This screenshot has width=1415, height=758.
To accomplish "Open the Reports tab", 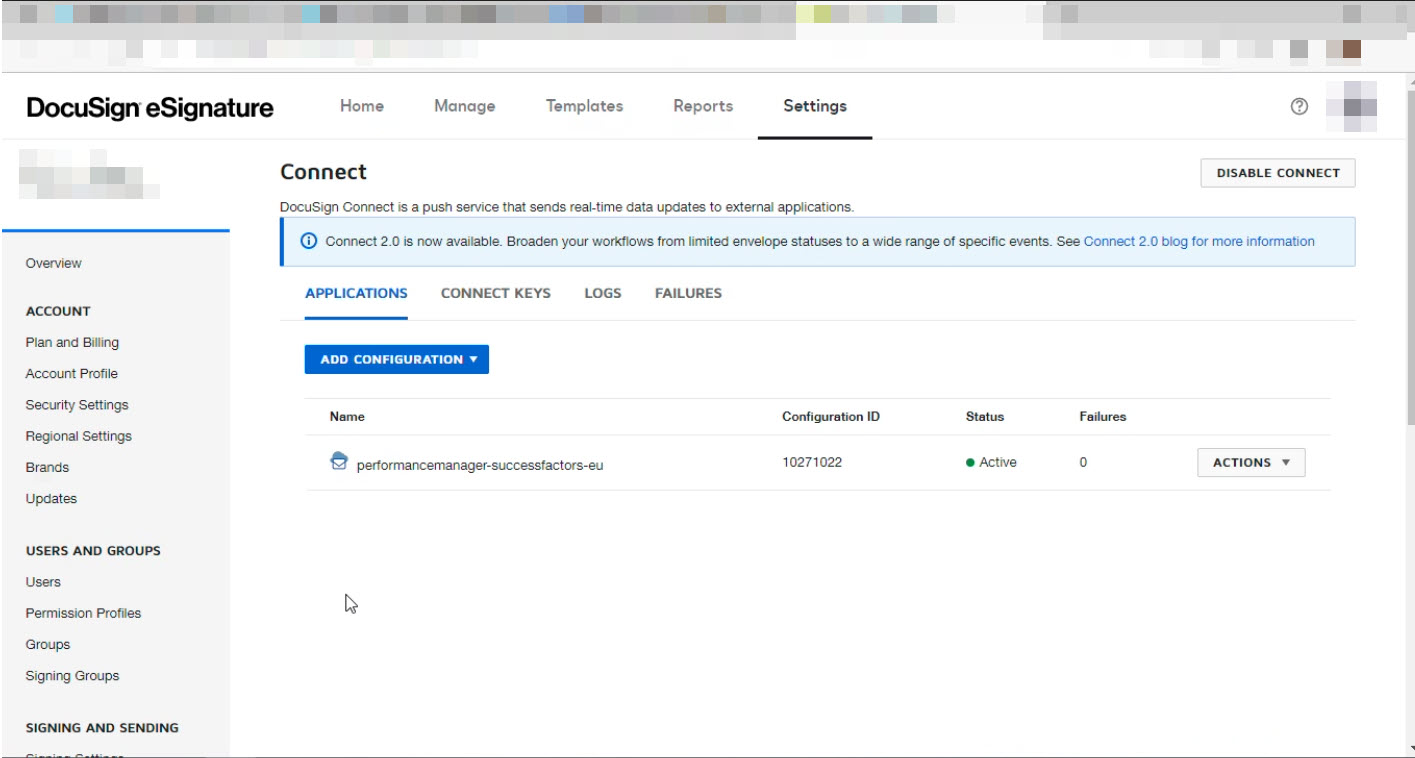I will click(703, 106).
